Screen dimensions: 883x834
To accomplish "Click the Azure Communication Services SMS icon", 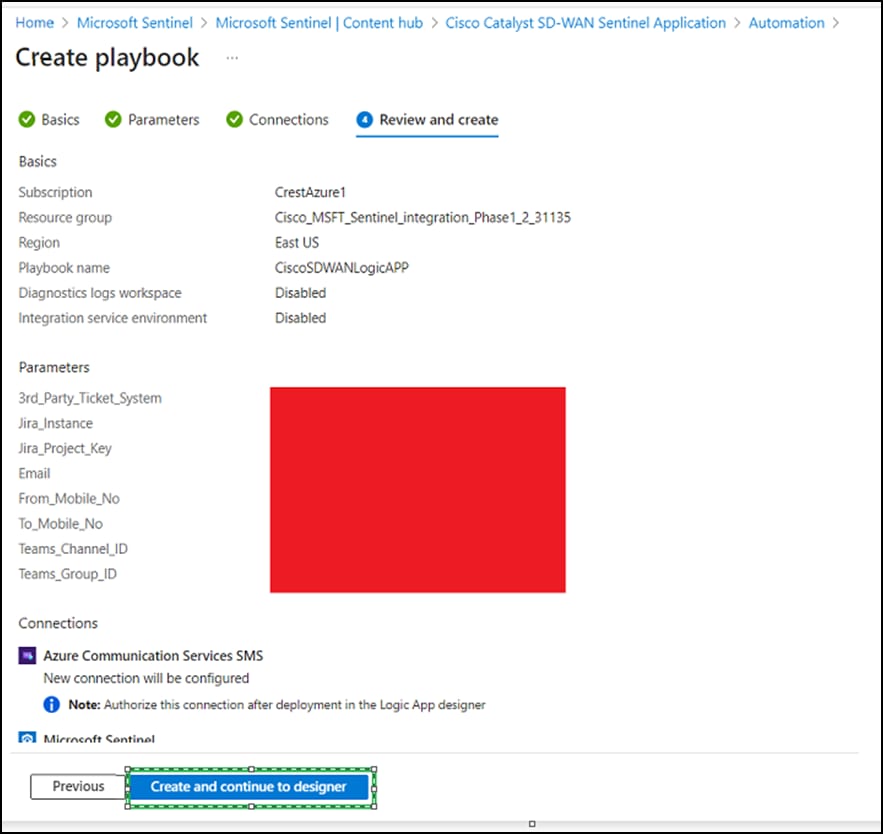I will [27, 655].
